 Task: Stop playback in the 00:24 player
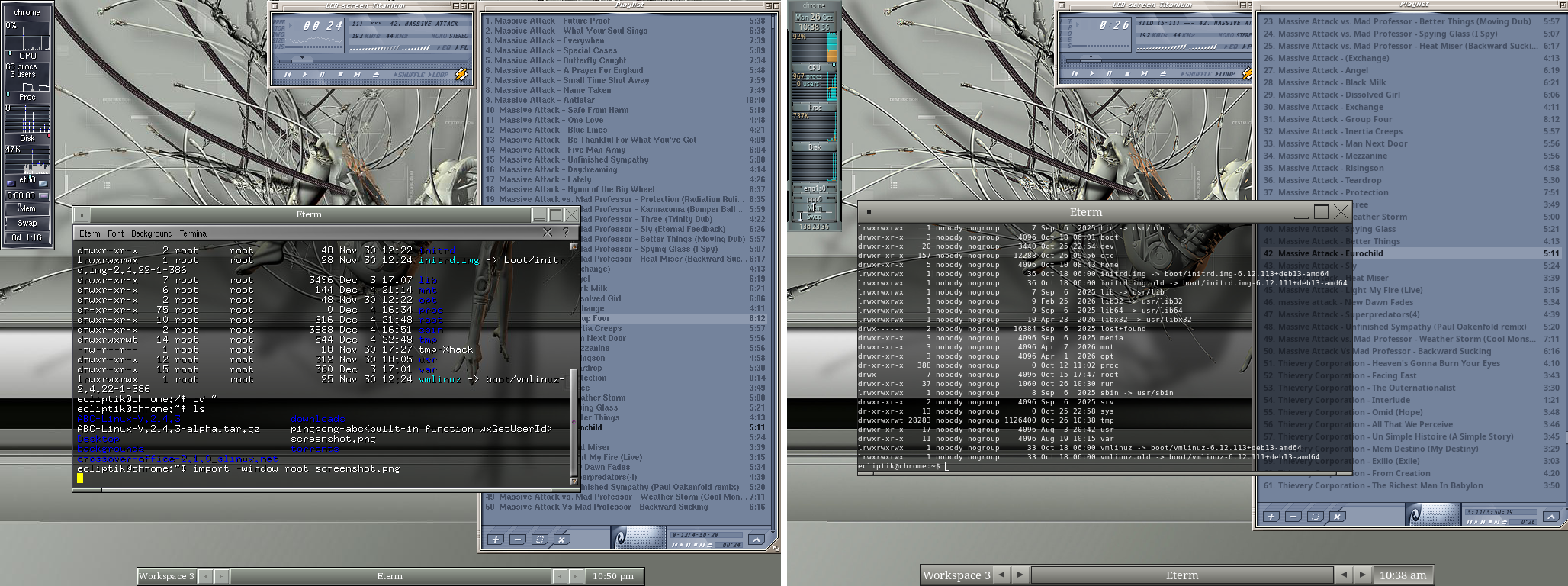coord(339,74)
